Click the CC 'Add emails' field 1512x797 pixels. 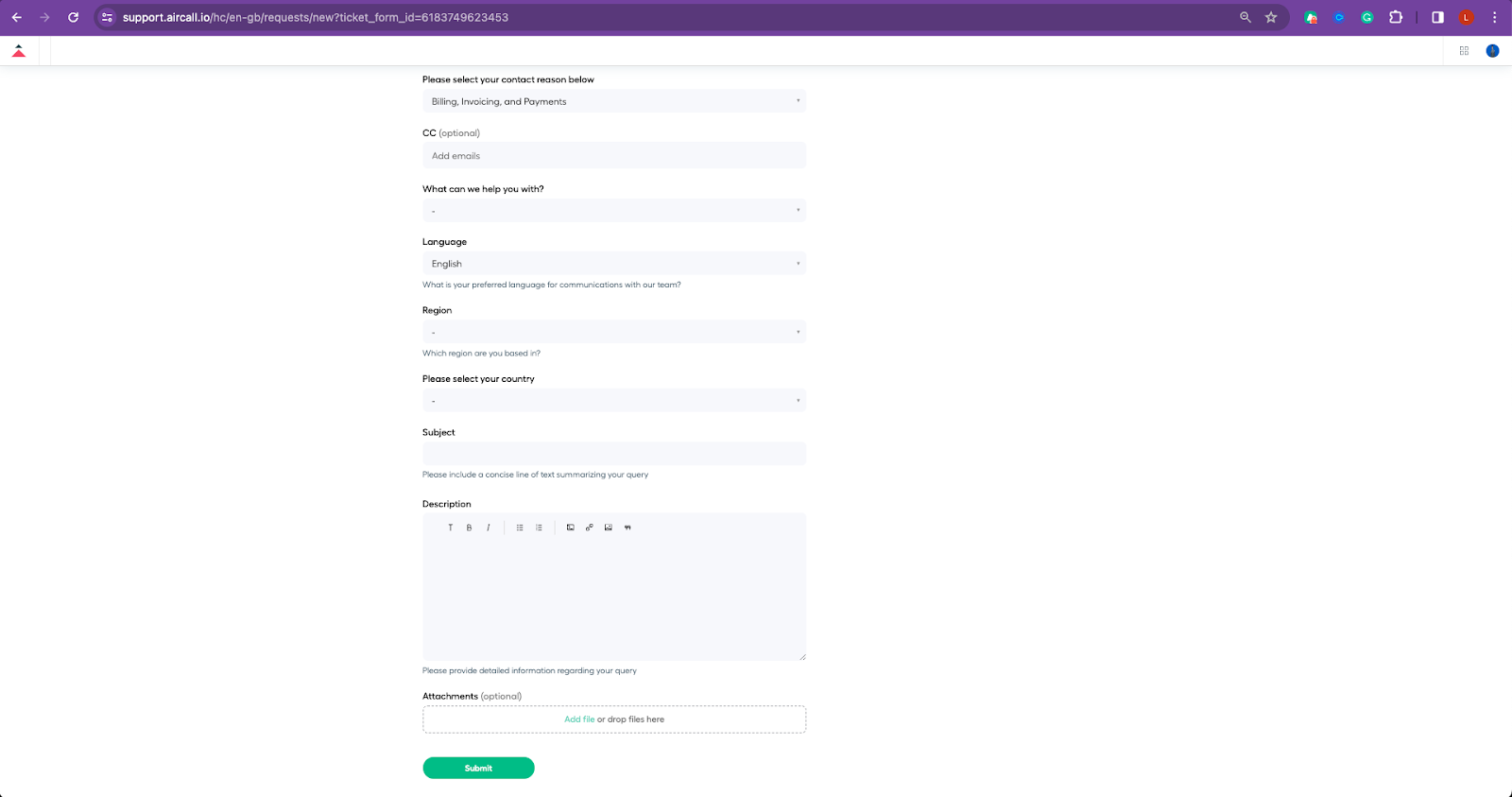click(614, 155)
